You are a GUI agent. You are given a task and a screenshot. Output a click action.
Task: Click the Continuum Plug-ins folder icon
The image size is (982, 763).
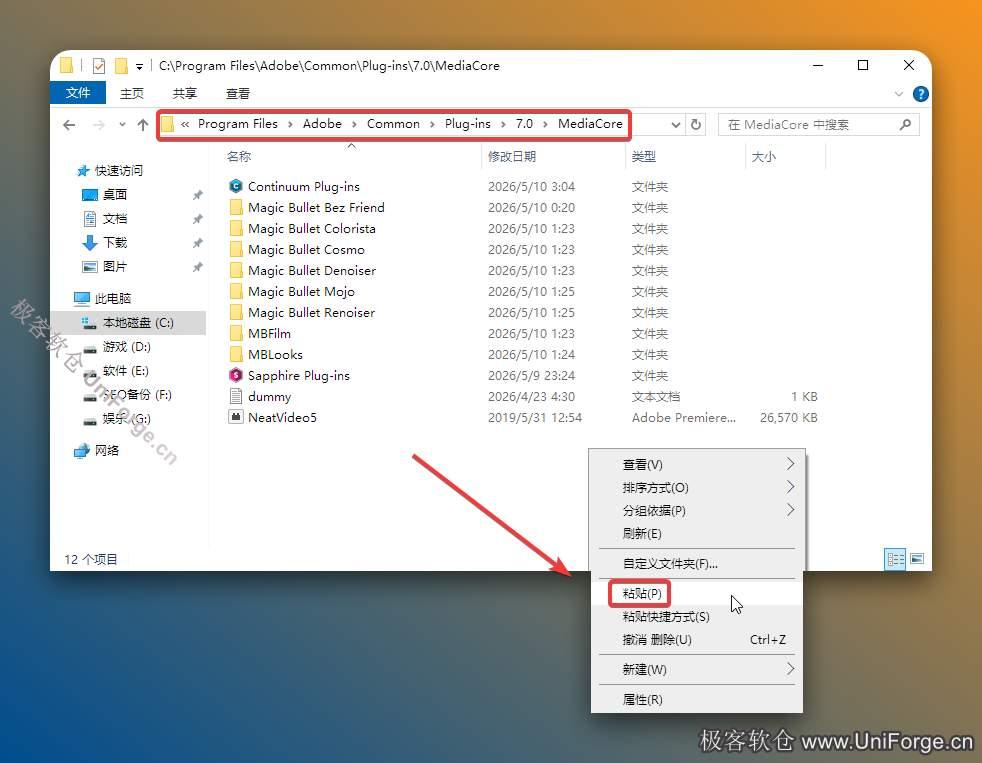pos(235,186)
